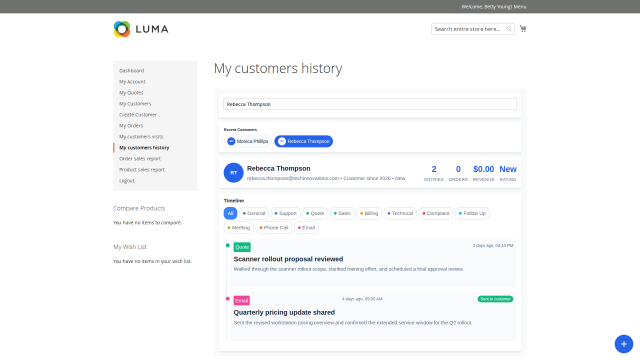Click the pink Email entry tag
Image resolution: width=640 pixels, height=360 pixels.
[x=242, y=300]
